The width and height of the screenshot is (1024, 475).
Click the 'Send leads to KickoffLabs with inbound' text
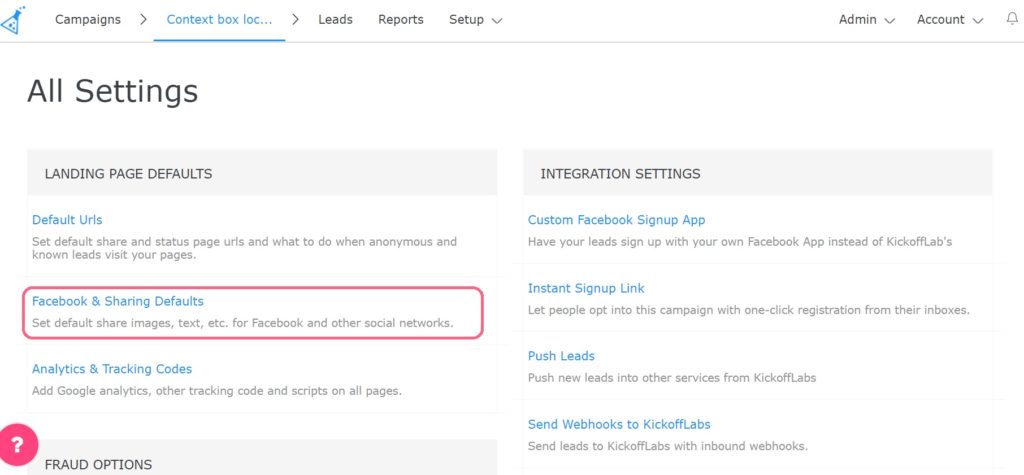tap(668, 446)
